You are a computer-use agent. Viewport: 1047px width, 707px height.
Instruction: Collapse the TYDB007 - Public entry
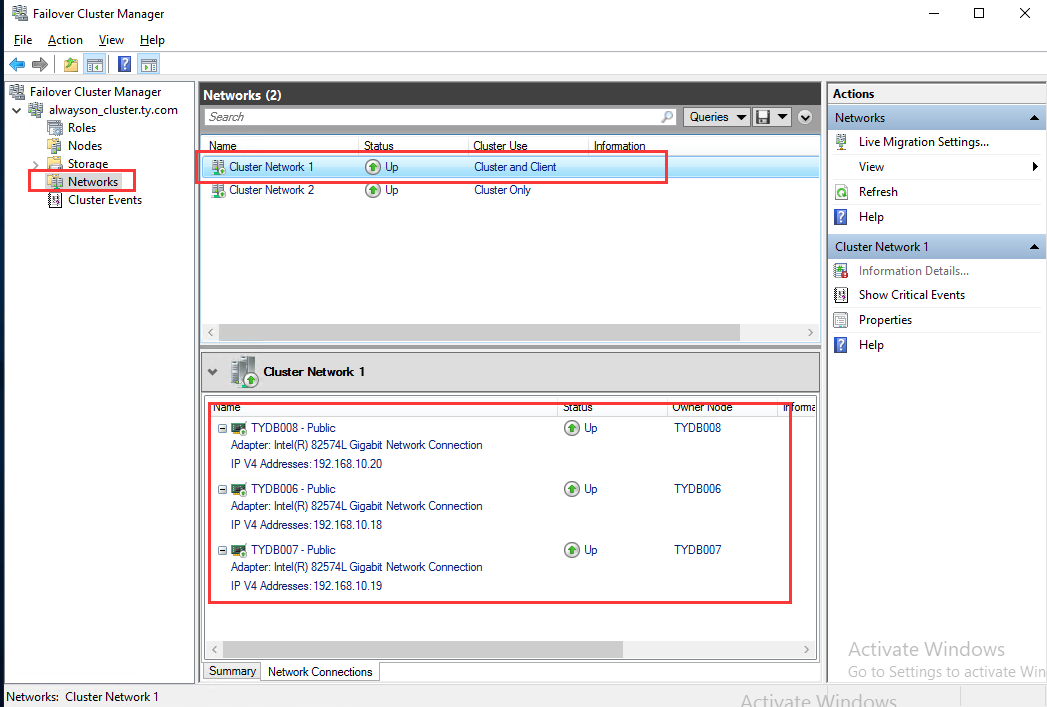tap(222, 551)
